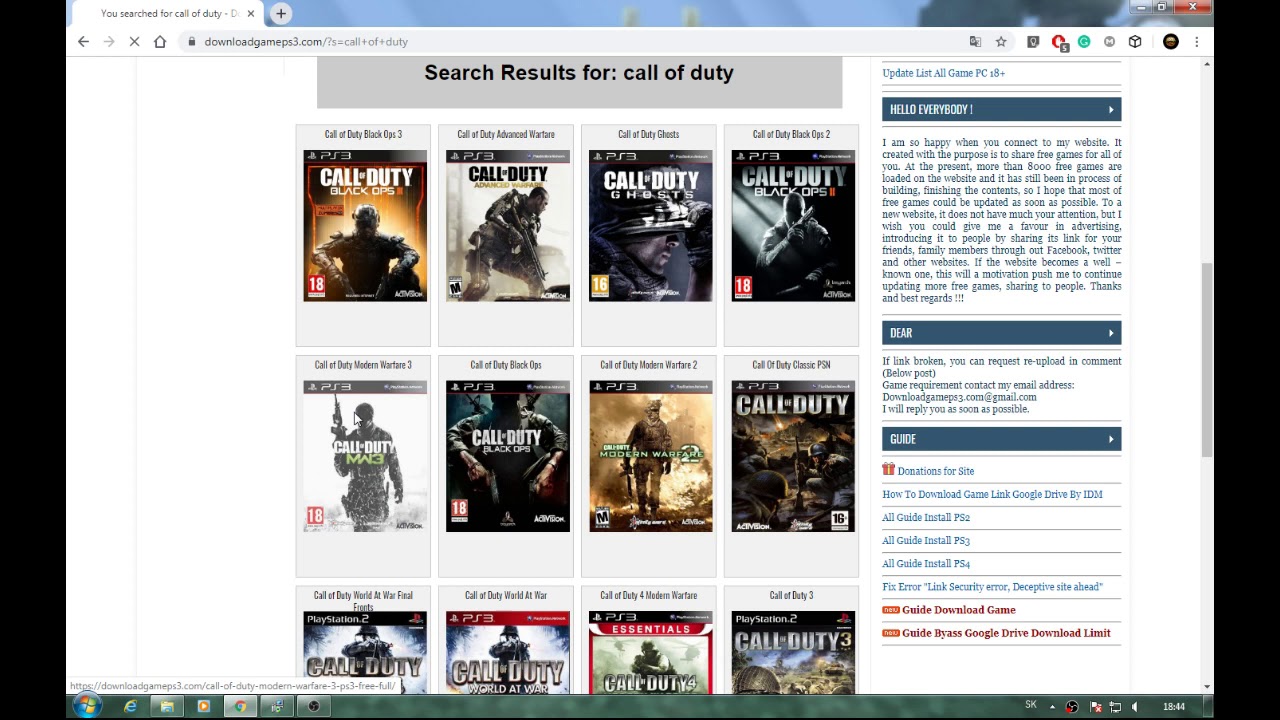The image size is (1280, 720).
Task: Click 'Call of Duty Modern Warfare 2' title link
Action: pyautogui.click(x=648, y=365)
